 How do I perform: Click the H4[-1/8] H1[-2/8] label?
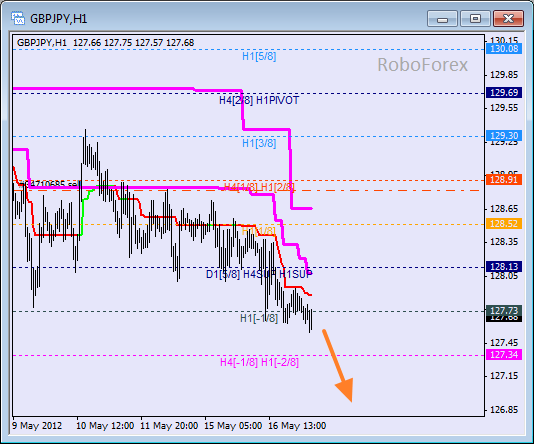click(x=260, y=362)
